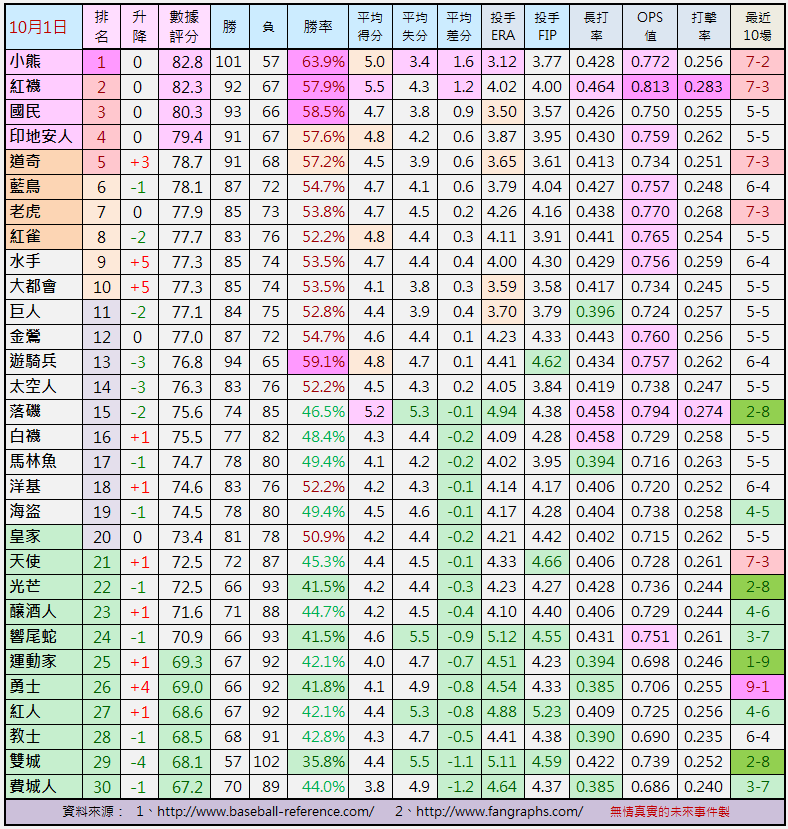Select the 最近10場 column header

click(758, 27)
